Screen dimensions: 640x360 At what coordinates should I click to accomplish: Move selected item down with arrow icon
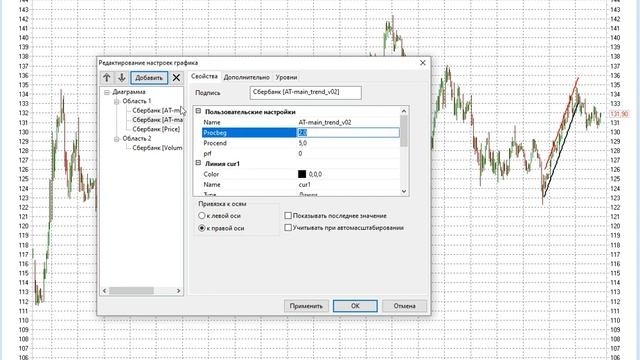pos(122,78)
